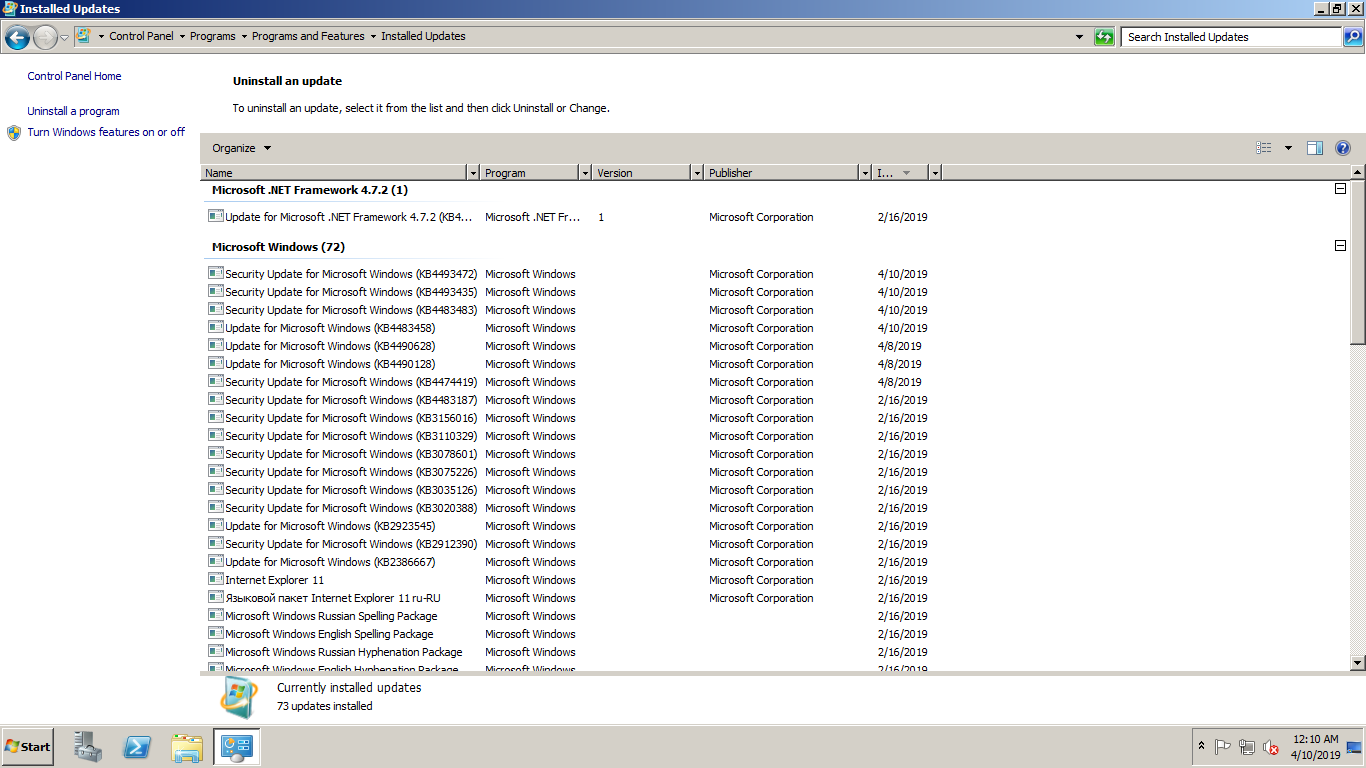Viewport: 1366px width, 768px height.
Task: Open Control Panel Home link
Action: (x=74, y=76)
